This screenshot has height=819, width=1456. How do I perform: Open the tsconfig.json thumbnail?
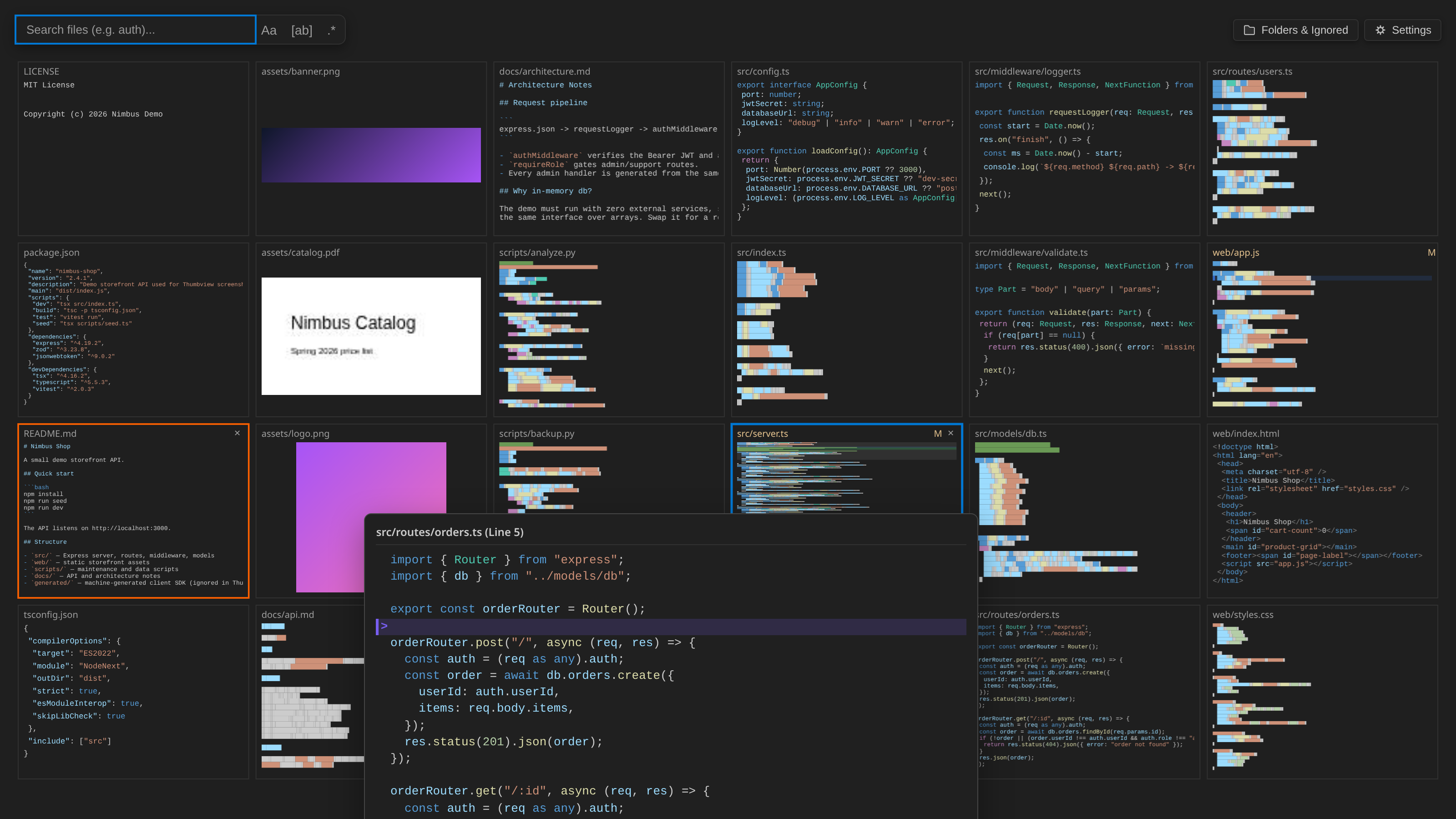(133, 693)
